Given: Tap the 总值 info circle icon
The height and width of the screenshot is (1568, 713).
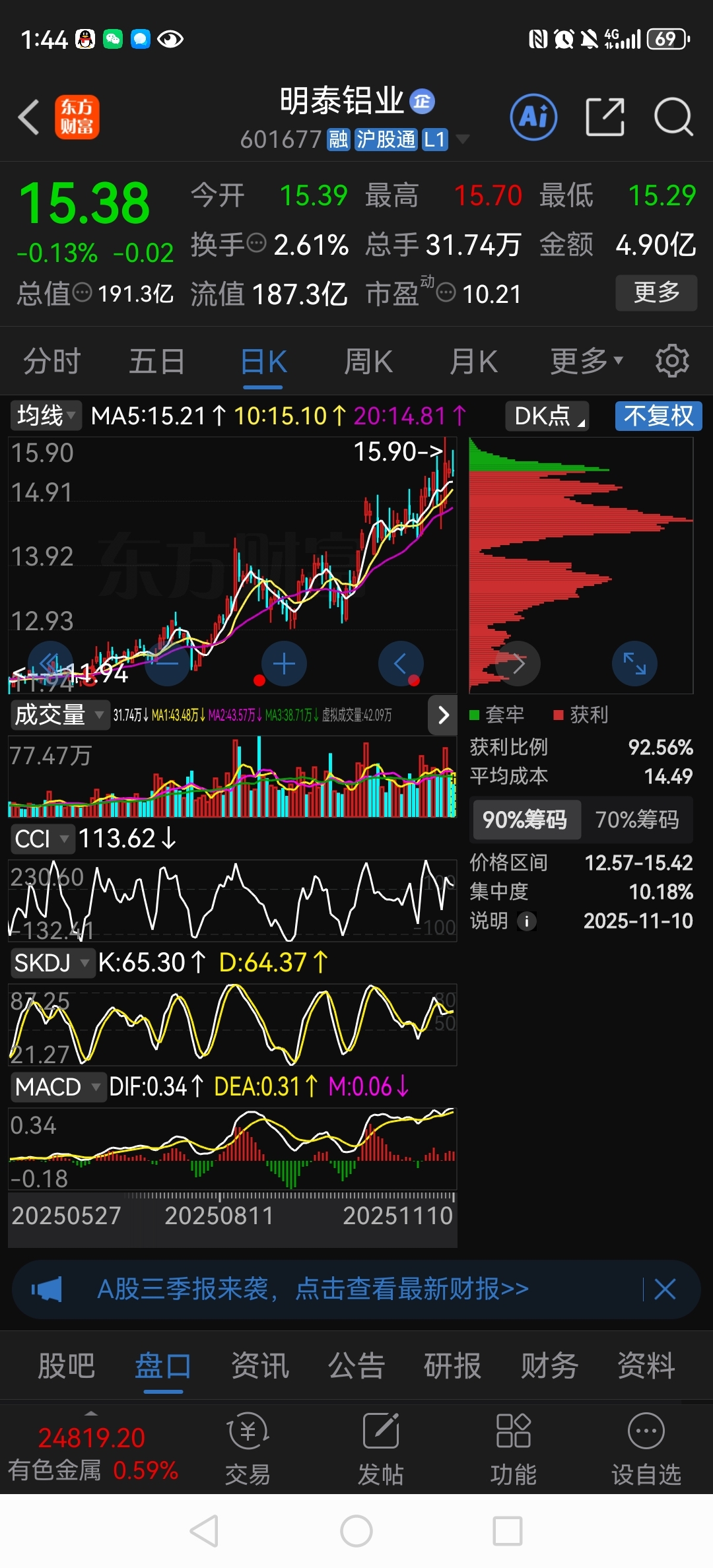Looking at the screenshot, I should click(x=82, y=292).
